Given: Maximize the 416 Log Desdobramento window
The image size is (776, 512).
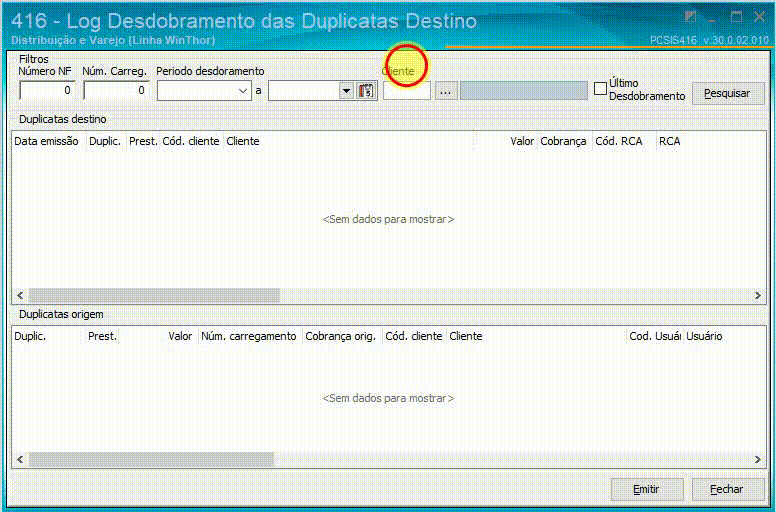Looking at the screenshot, I should 736,17.
